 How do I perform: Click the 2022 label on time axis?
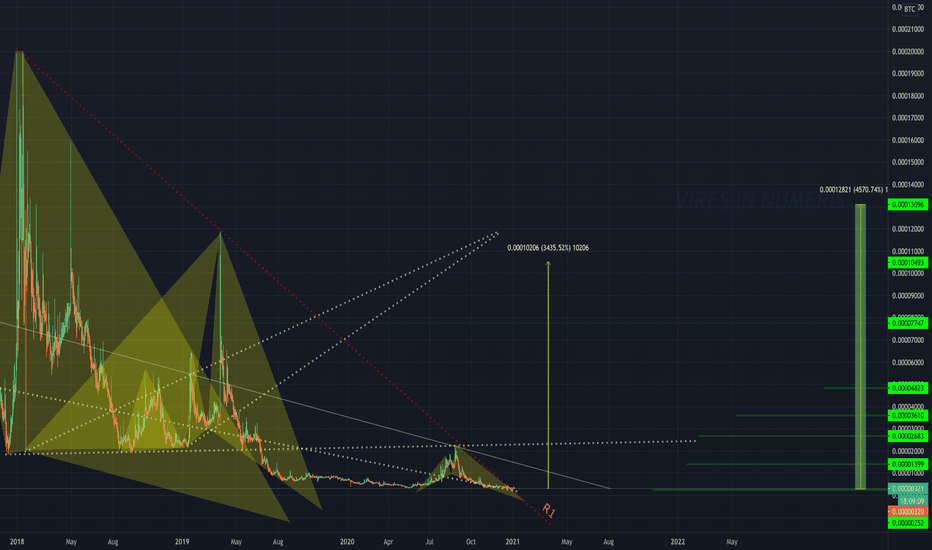click(x=678, y=542)
